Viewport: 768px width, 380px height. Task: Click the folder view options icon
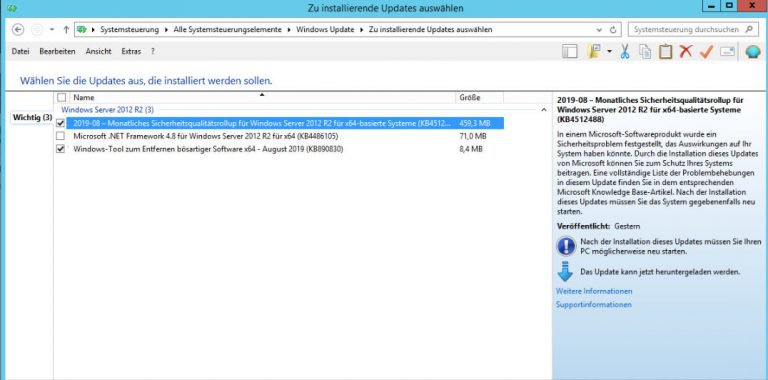click(594, 51)
